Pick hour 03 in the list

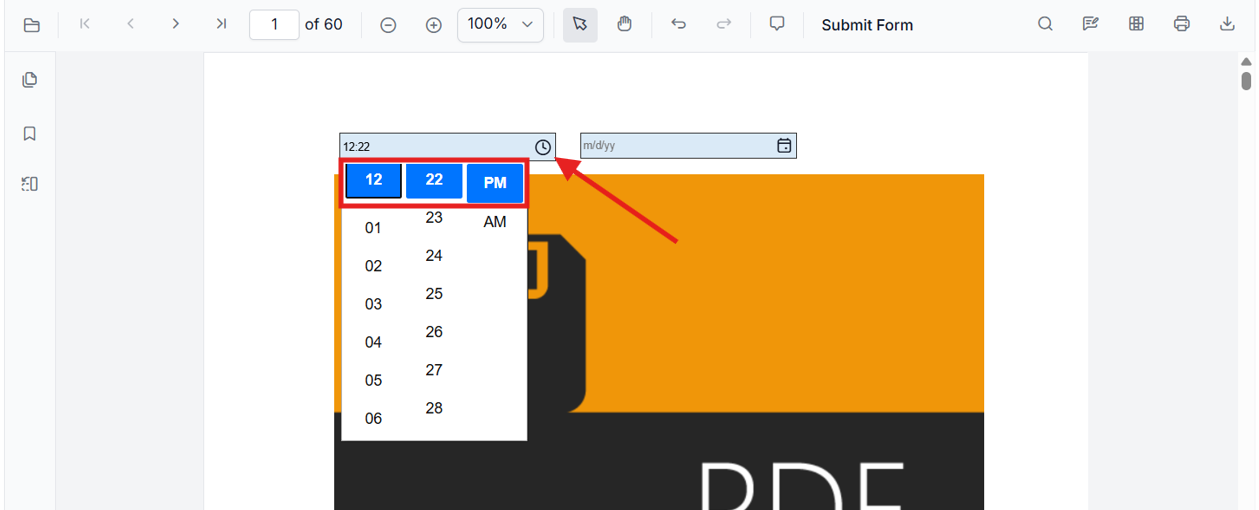[x=373, y=304]
